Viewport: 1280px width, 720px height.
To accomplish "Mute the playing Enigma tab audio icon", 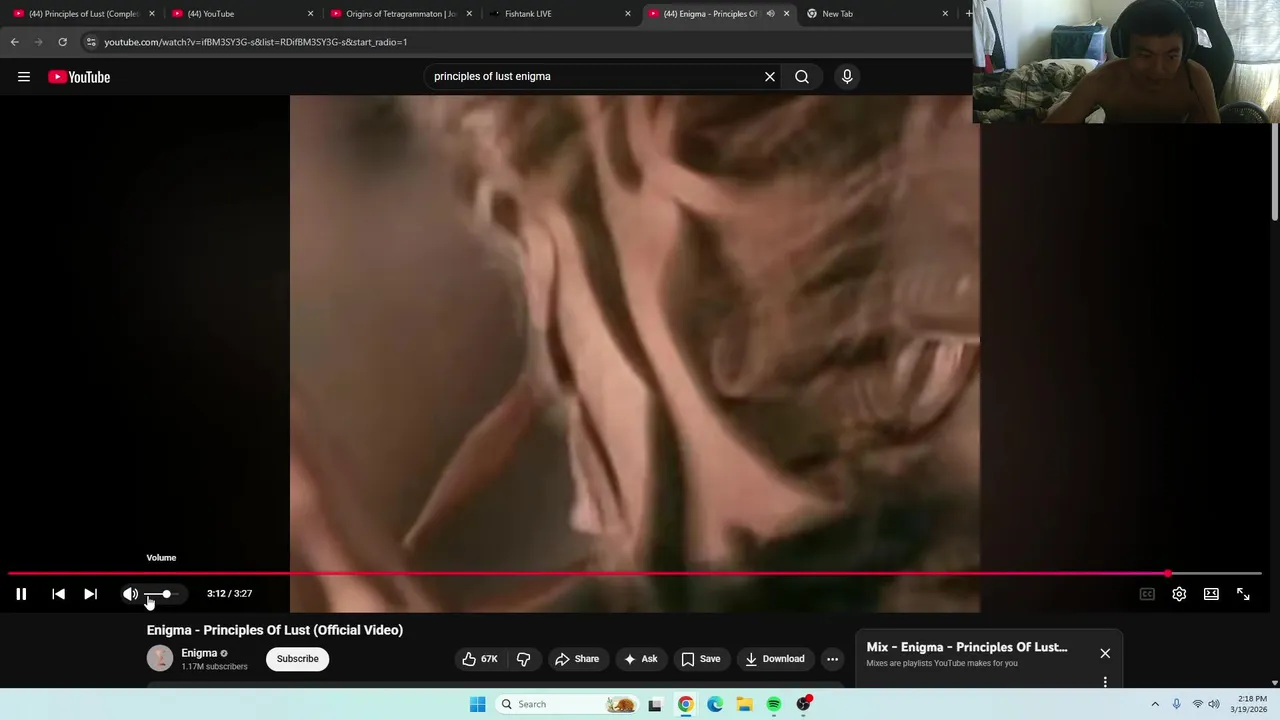I will (x=770, y=14).
